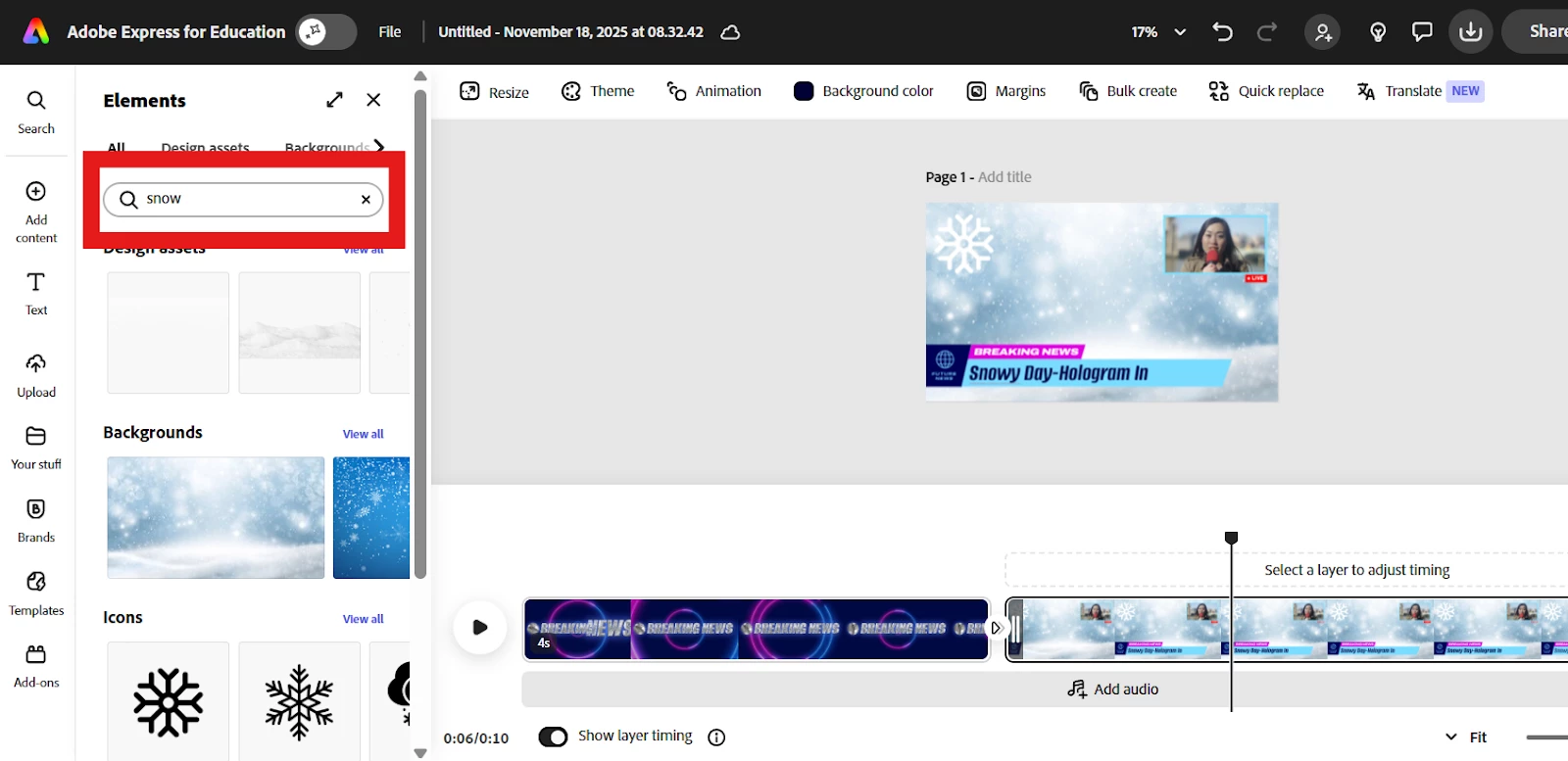Show layer timing info icon
Viewport: 1568px width, 761px height.
[x=716, y=737]
